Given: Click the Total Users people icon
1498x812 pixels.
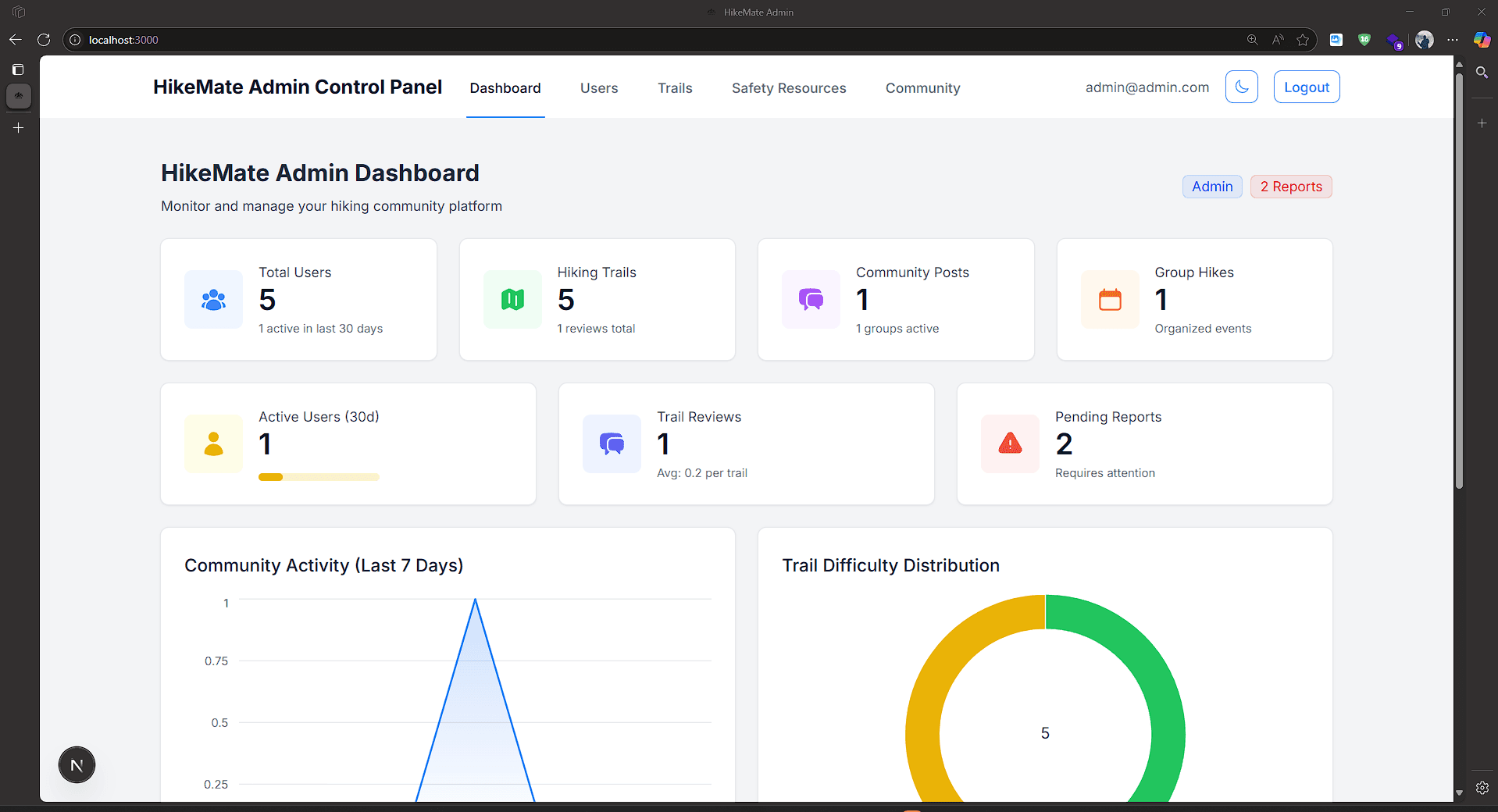Looking at the screenshot, I should 213,300.
